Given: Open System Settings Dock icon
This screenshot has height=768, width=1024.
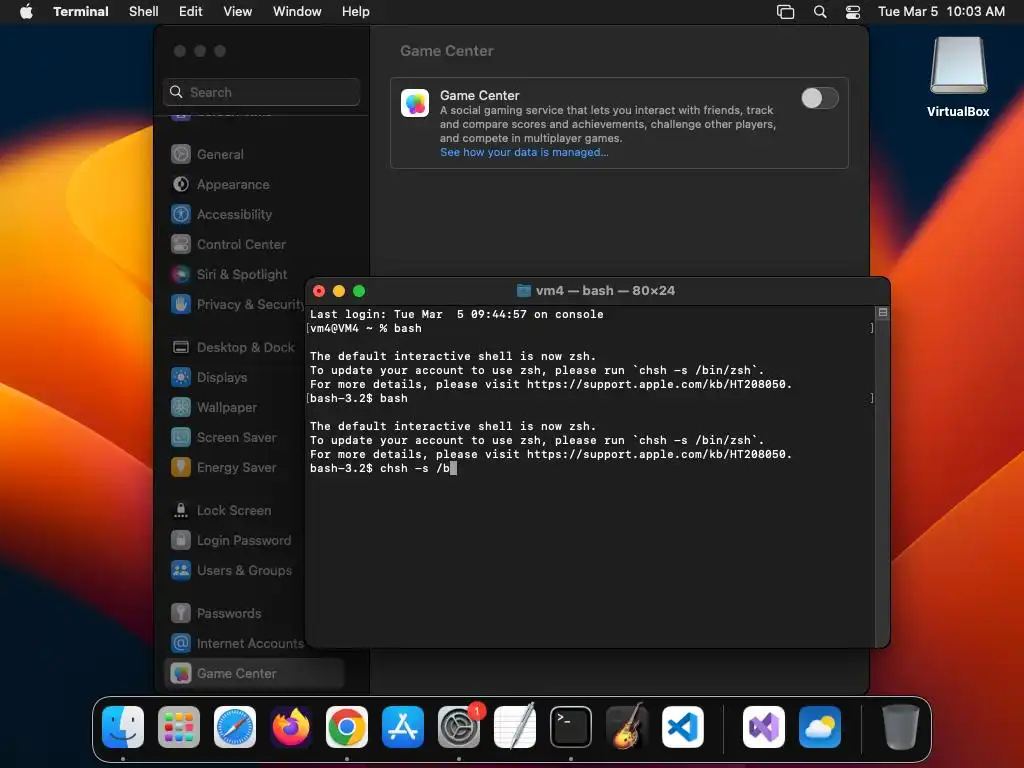Looking at the screenshot, I should click(x=459, y=727).
